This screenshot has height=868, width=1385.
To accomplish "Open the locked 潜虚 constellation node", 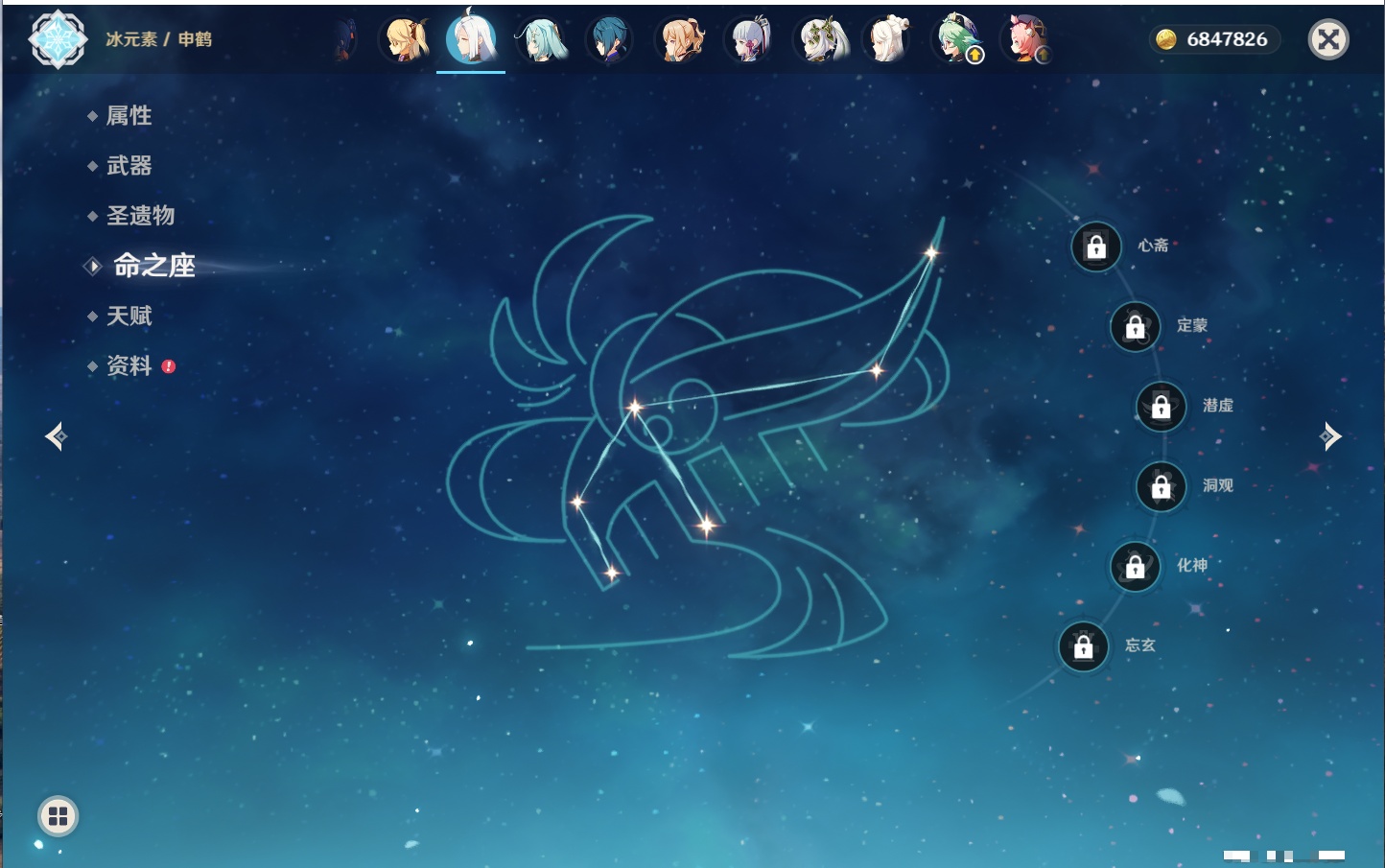I will (x=1162, y=406).
